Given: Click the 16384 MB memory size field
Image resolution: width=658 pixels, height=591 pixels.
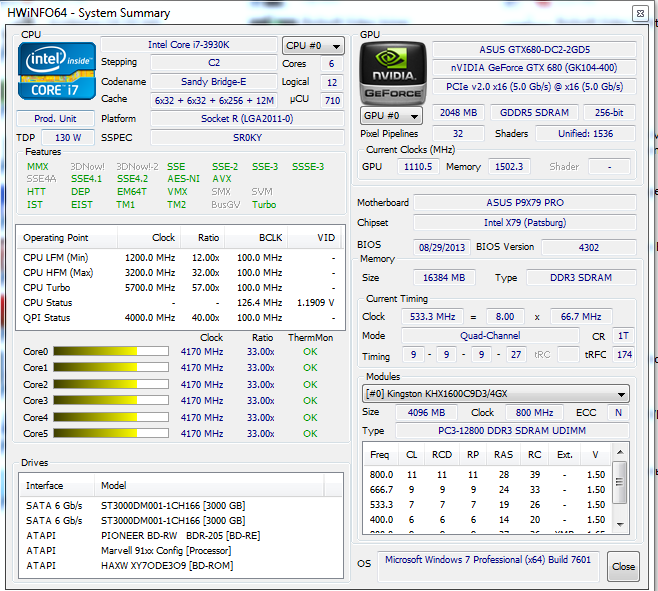Looking at the screenshot, I should click(444, 277).
